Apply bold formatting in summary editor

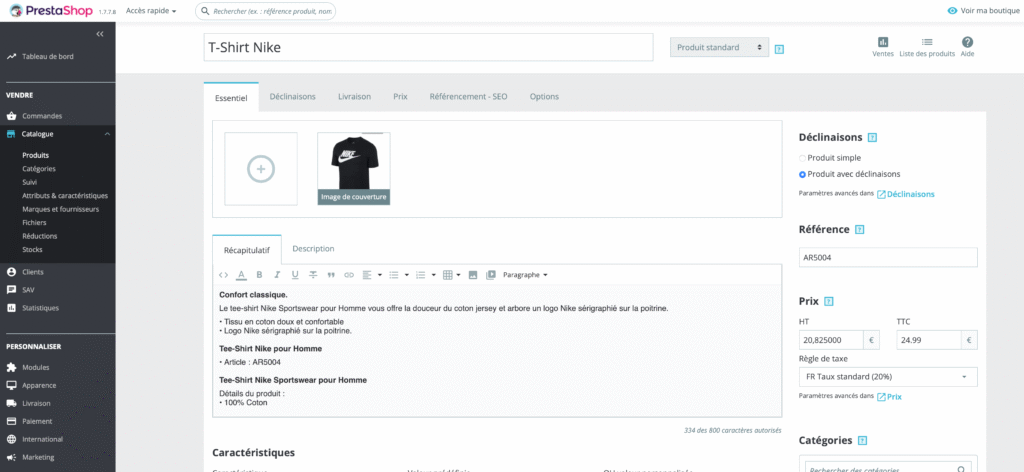pos(259,275)
